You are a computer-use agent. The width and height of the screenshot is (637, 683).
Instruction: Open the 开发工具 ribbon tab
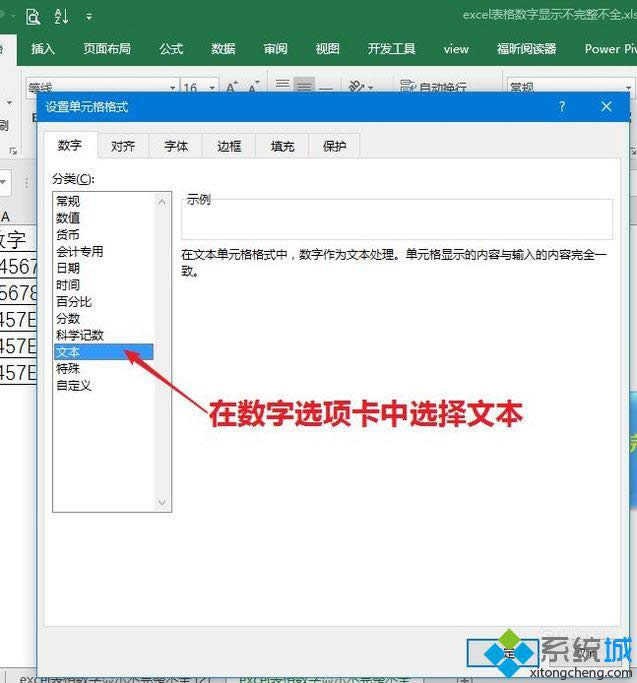391,48
